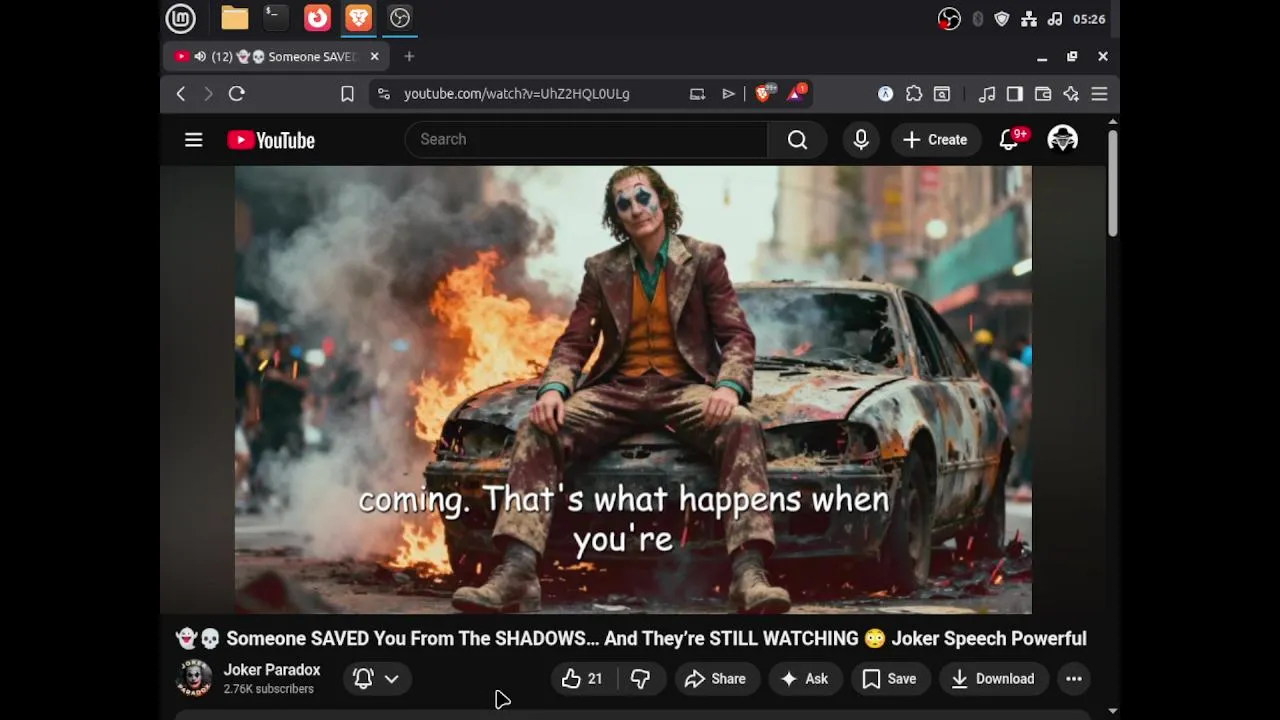Open browser extensions puzzle icon

[914, 94]
